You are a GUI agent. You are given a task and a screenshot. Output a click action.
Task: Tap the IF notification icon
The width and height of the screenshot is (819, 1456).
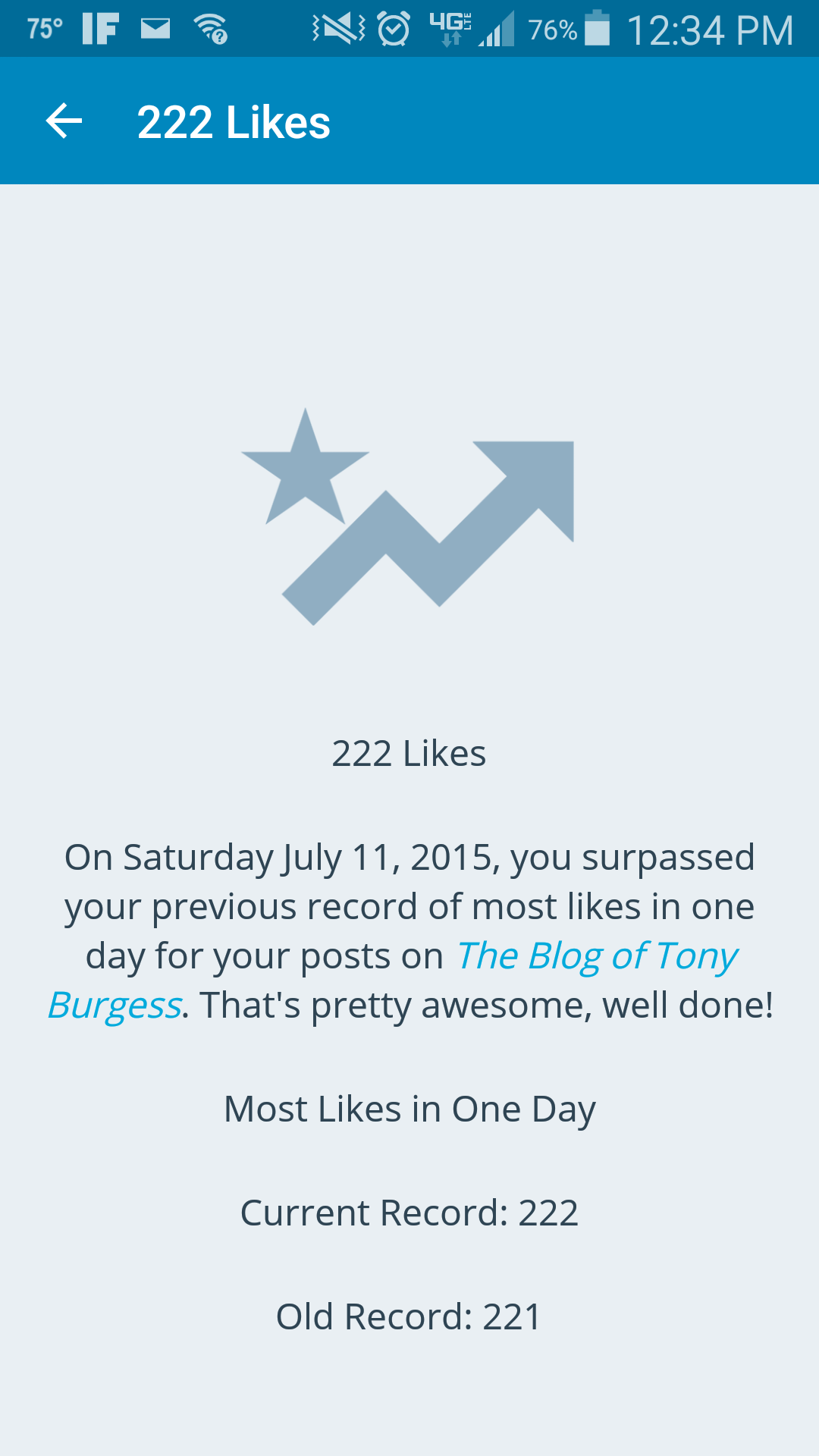(x=100, y=30)
